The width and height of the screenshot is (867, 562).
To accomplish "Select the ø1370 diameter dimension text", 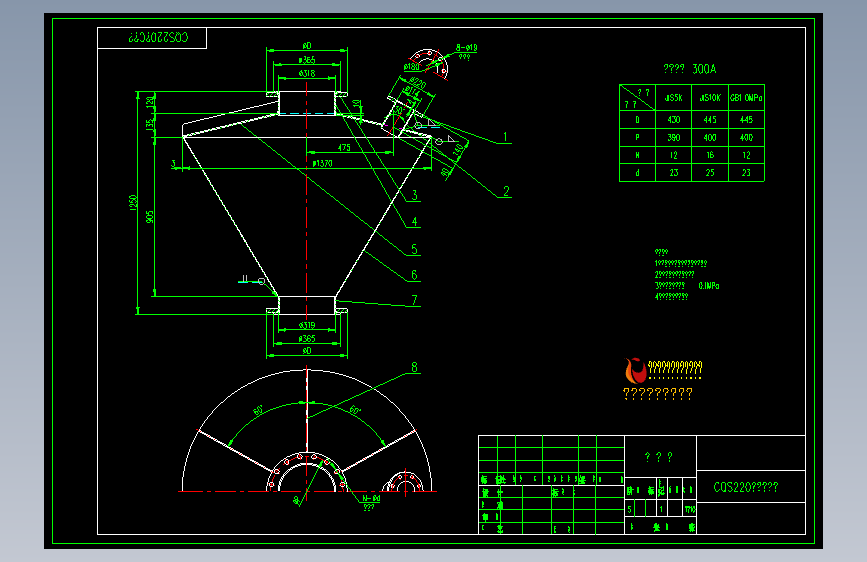I will 322,164.
